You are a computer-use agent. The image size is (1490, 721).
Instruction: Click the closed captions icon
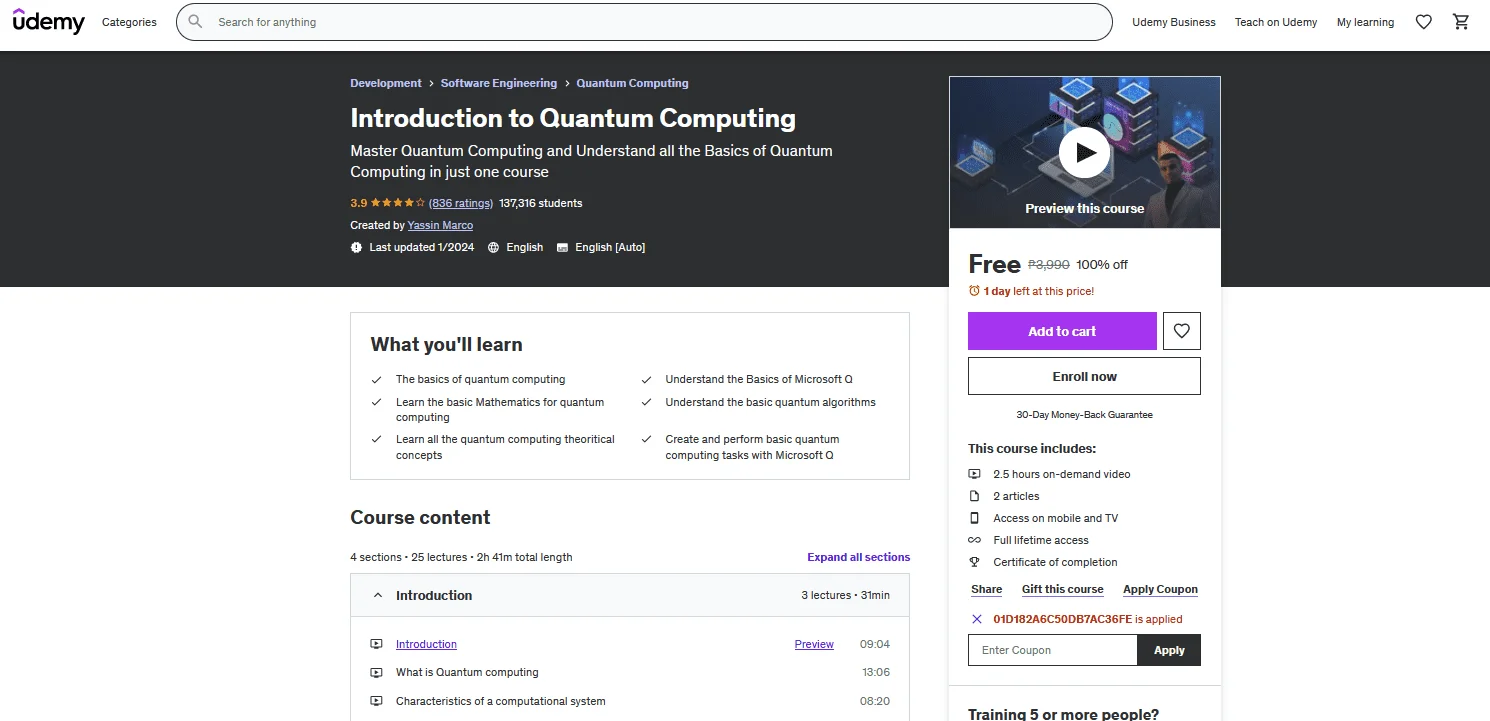coord(562,247)
